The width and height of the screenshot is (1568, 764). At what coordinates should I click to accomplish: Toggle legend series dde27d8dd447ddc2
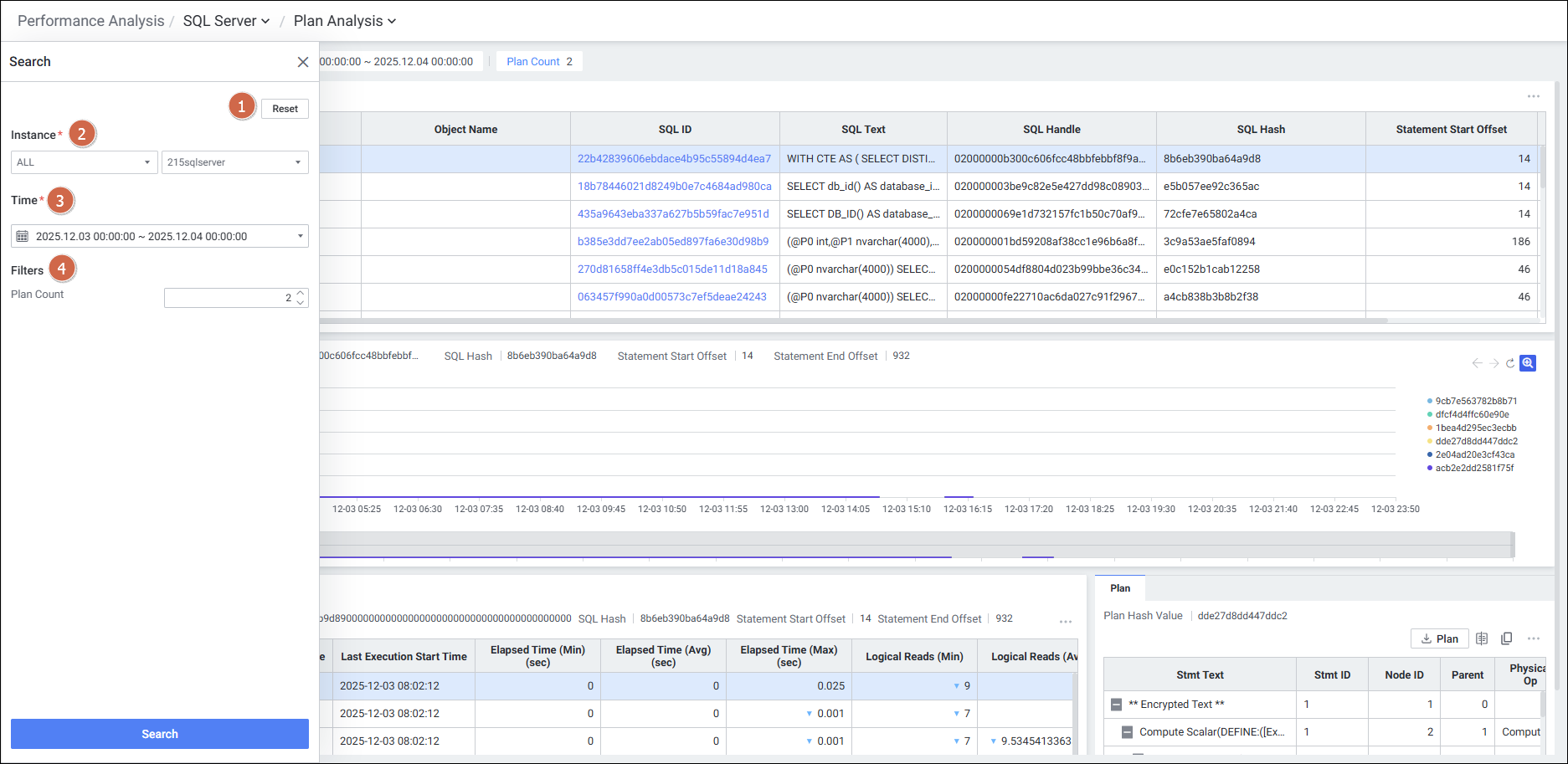[1475, 441]
